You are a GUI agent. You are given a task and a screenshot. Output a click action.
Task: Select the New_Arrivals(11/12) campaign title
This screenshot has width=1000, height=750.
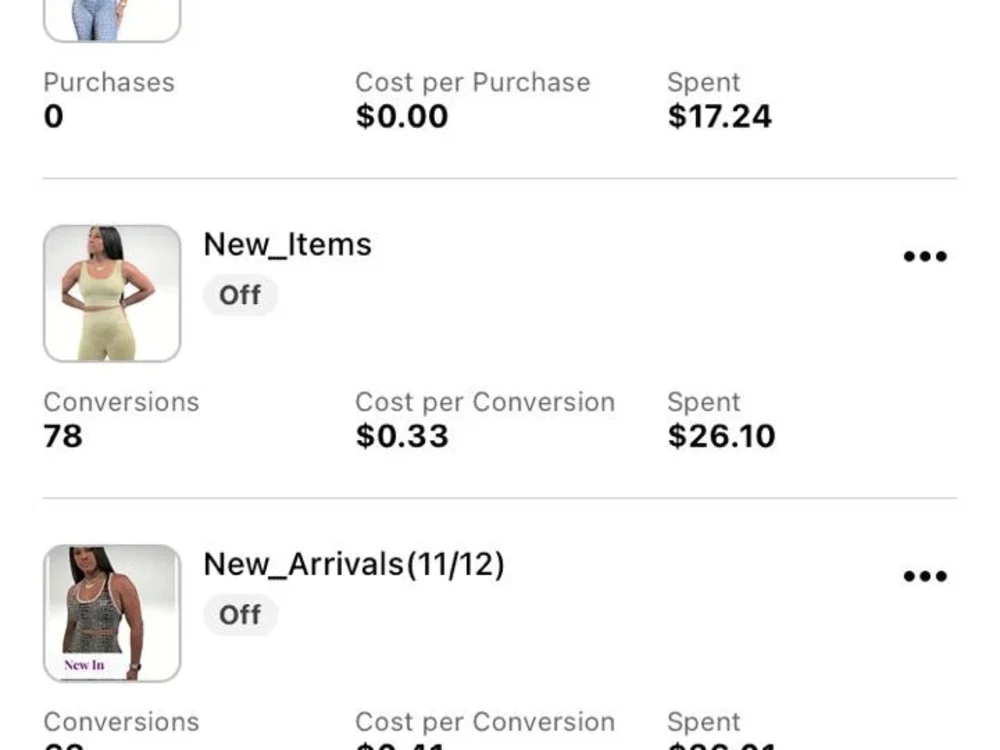coord(354,565)
